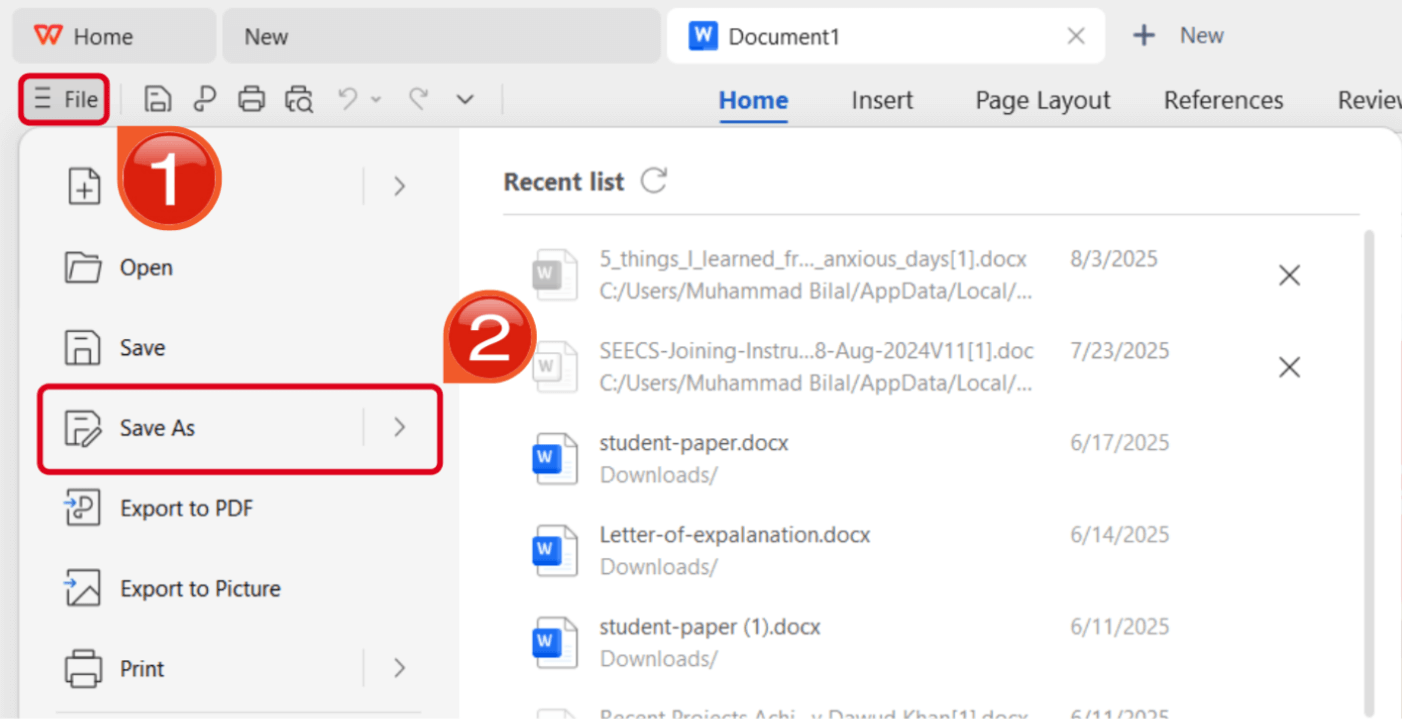Click the Save floppy icon in menu

(83, 347)
